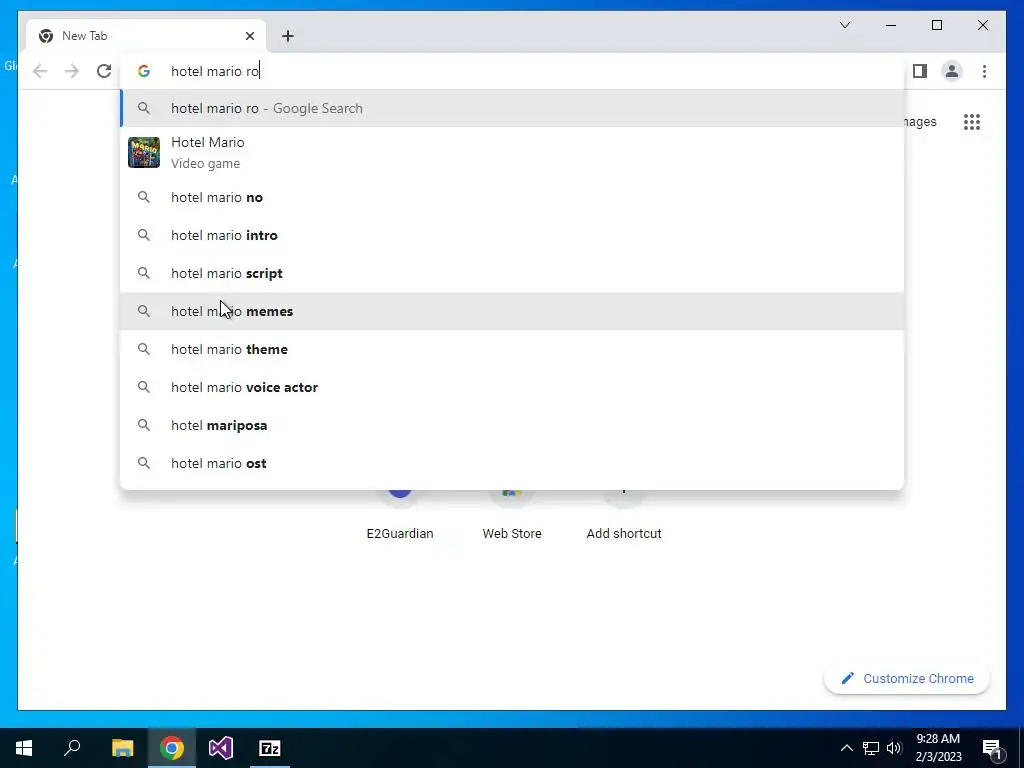Click the browser Forward arrow

click(72, 71)
